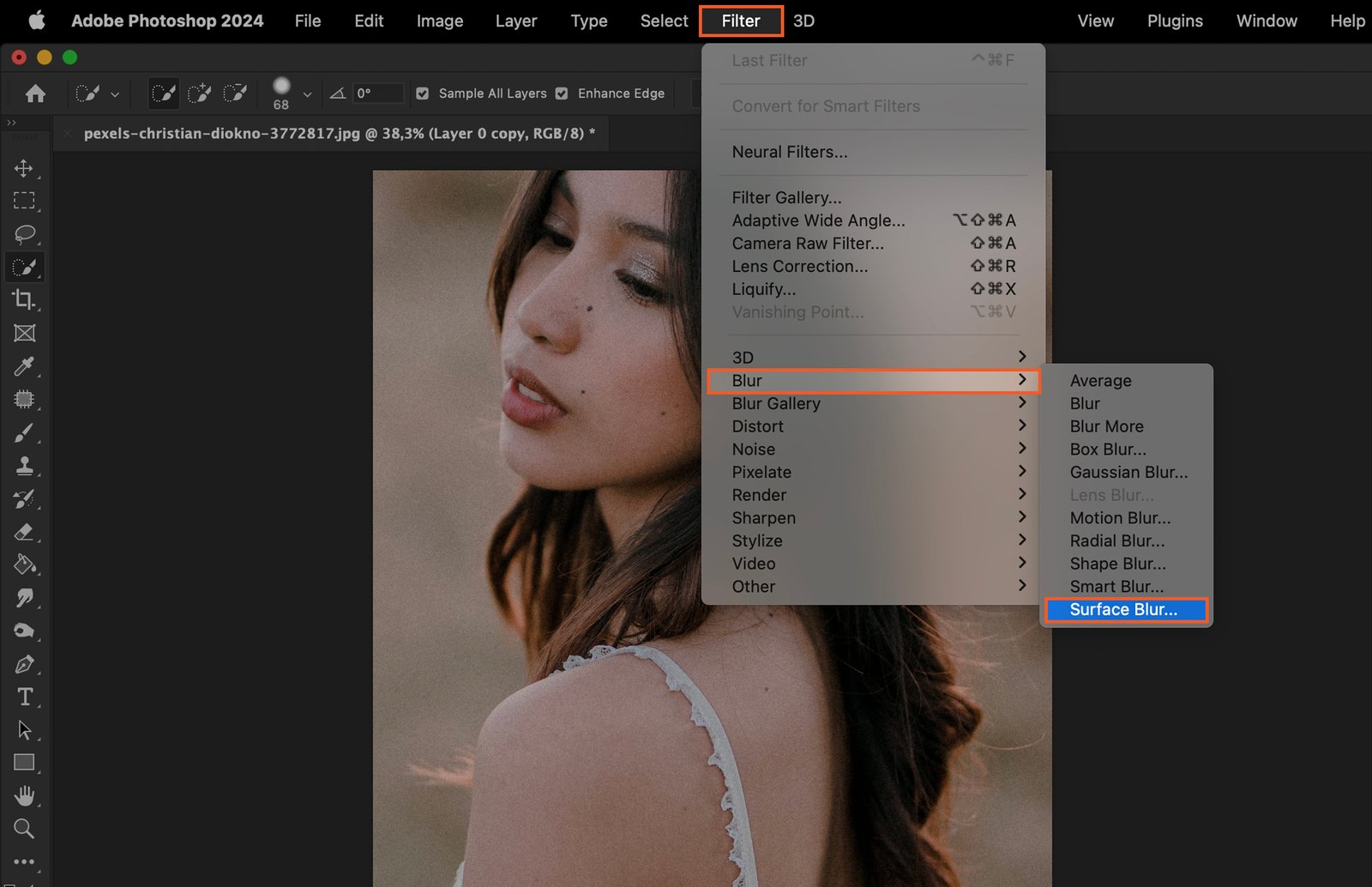Select the Crop tool
1372x887 pixels.
click(x=24, y=299)
